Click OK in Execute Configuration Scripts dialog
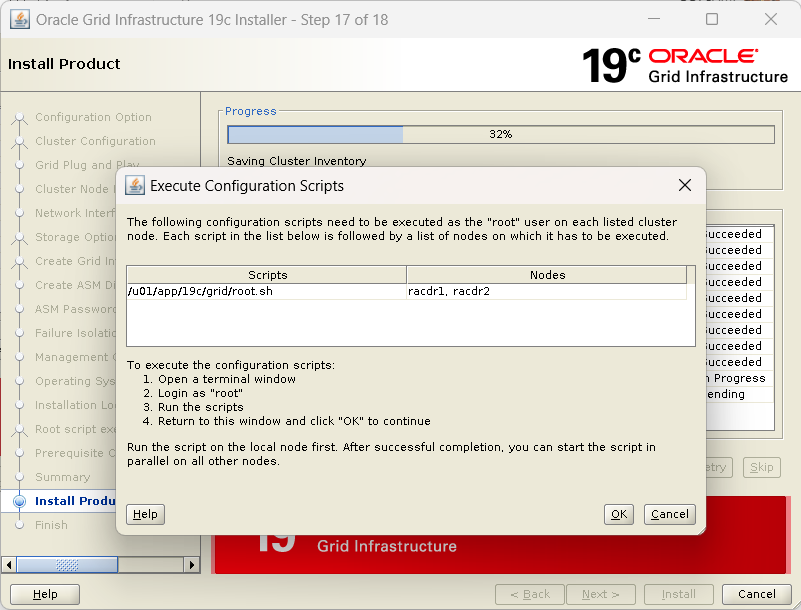 (x=619, y=514)
